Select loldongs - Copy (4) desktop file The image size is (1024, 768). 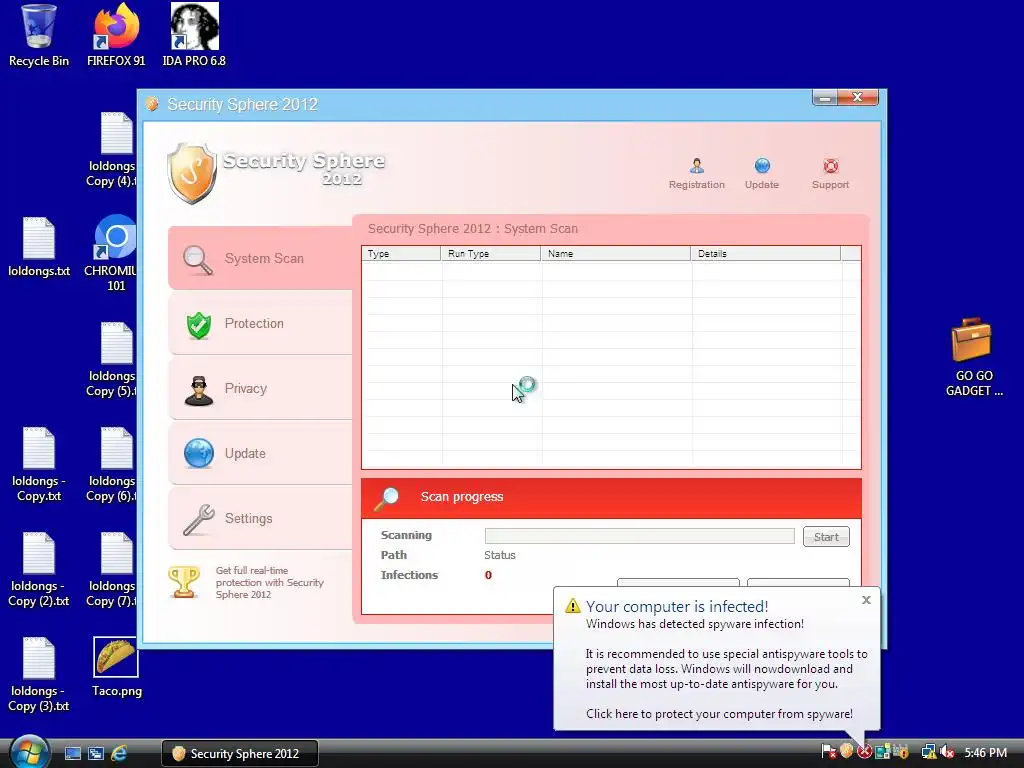[112, 150]
